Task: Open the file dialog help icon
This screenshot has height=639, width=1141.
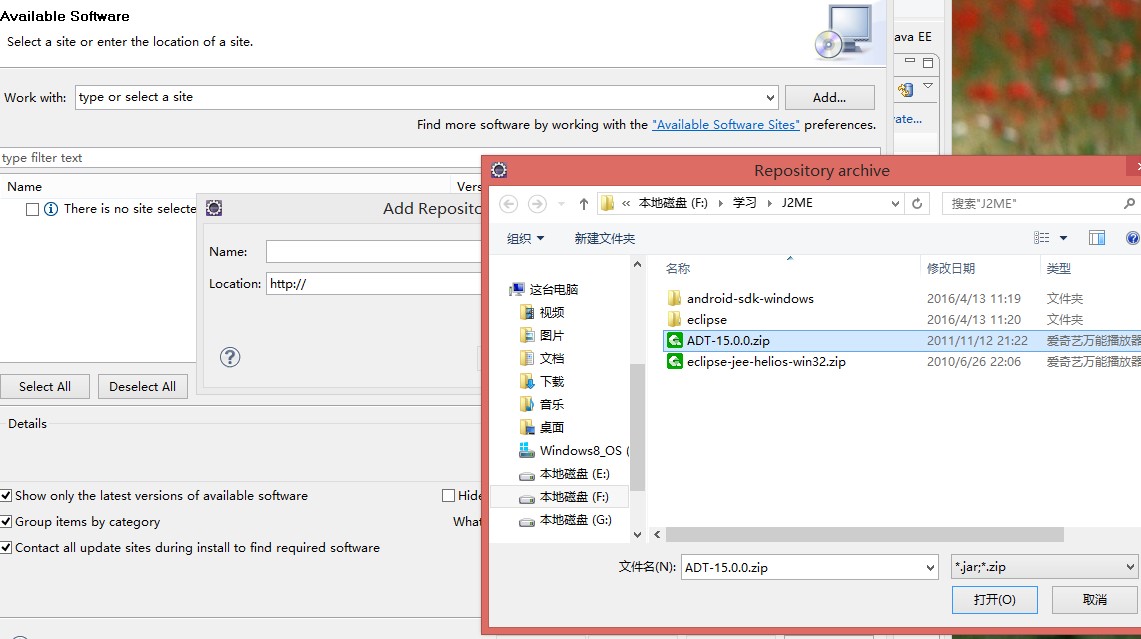Action: 1132,238
